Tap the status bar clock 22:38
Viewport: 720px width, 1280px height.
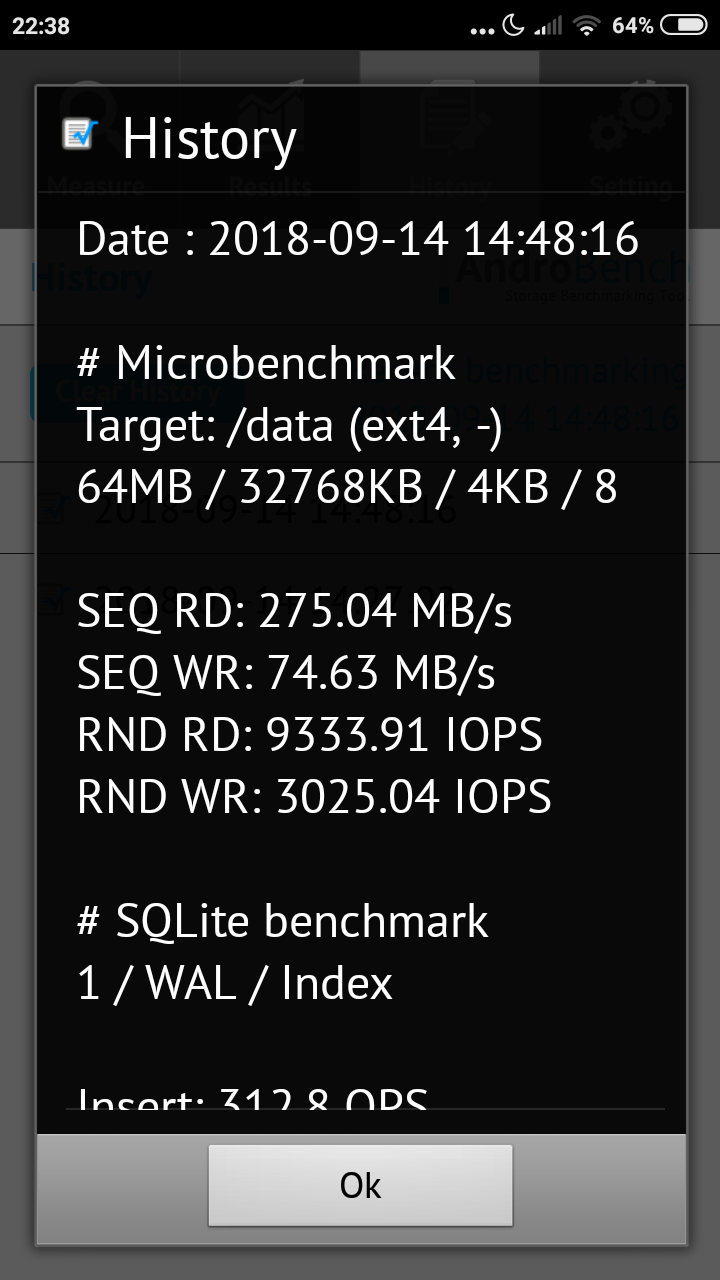point(41,26)
